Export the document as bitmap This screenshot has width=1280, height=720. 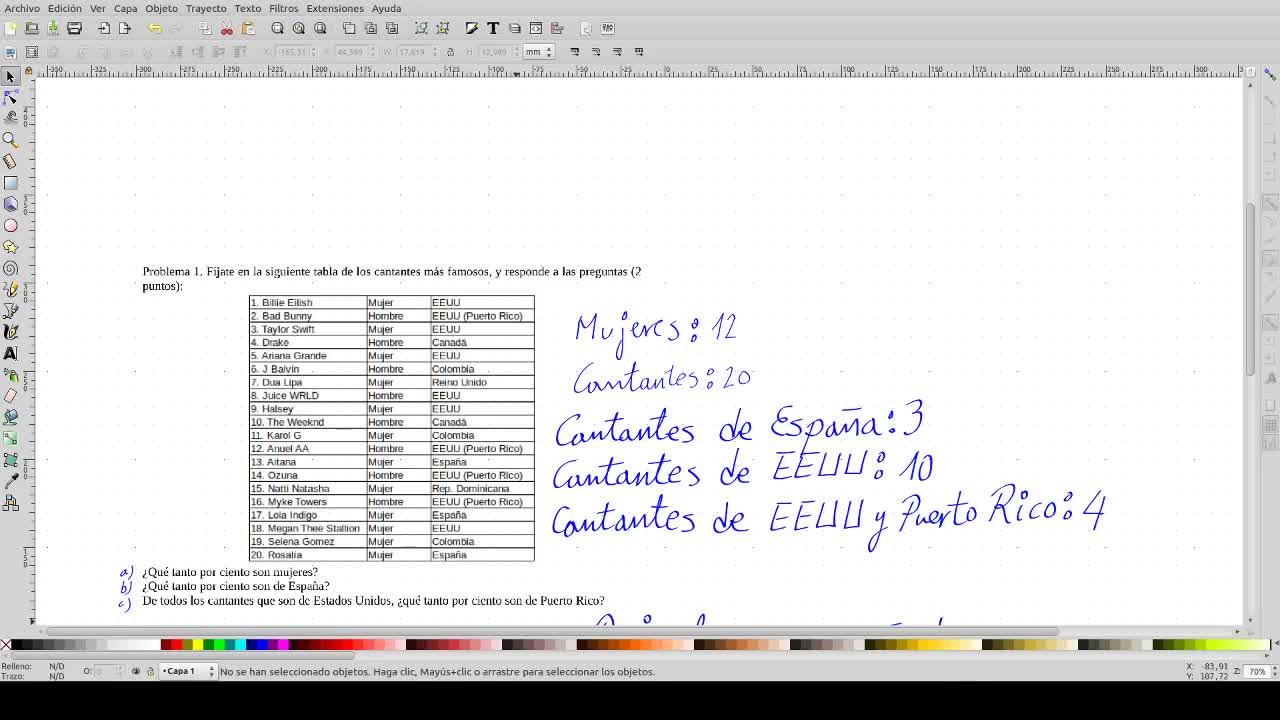pos(125,28)
